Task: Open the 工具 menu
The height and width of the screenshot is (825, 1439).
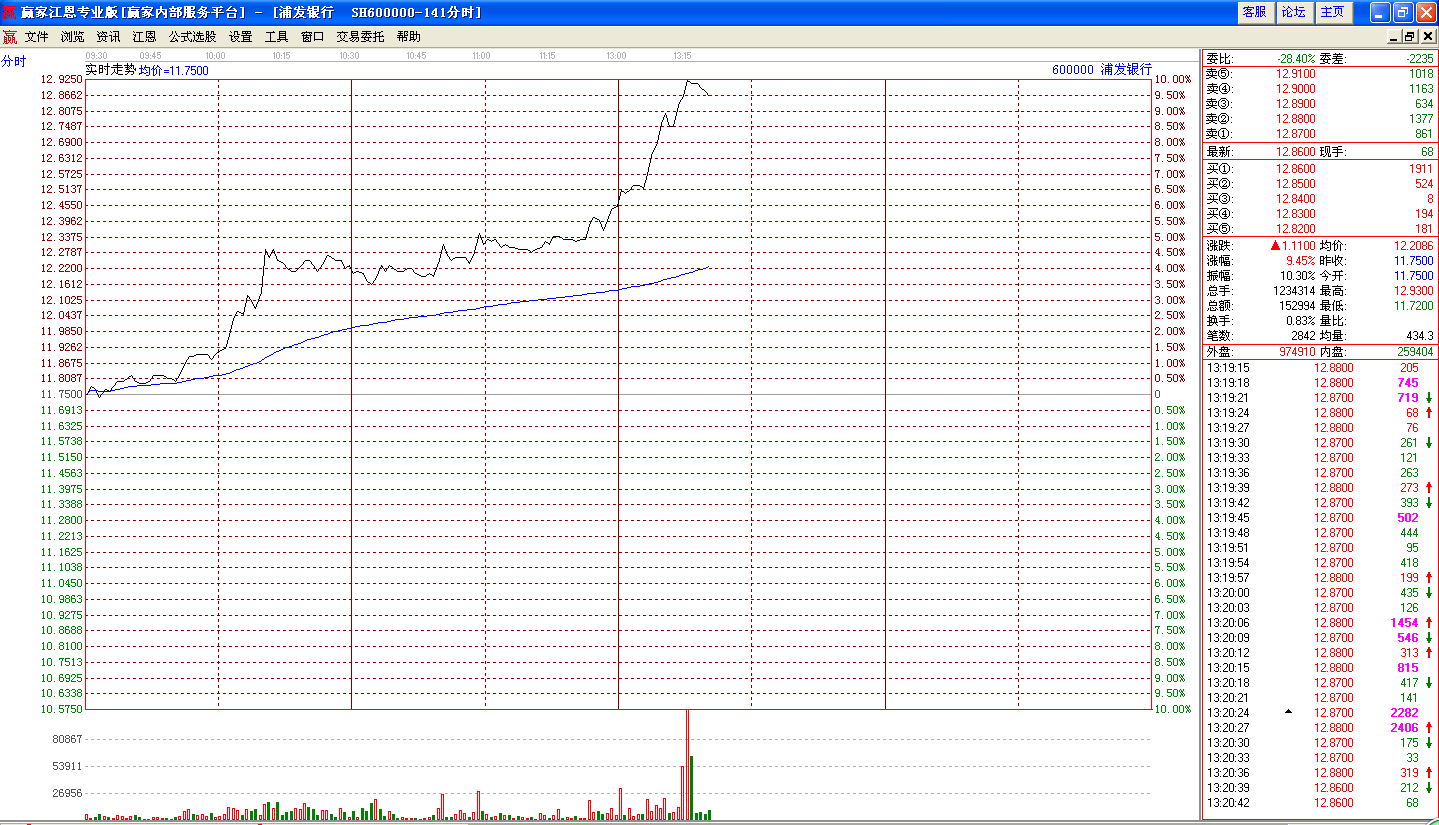Action: pyautogui.click(x=276, y=36)
